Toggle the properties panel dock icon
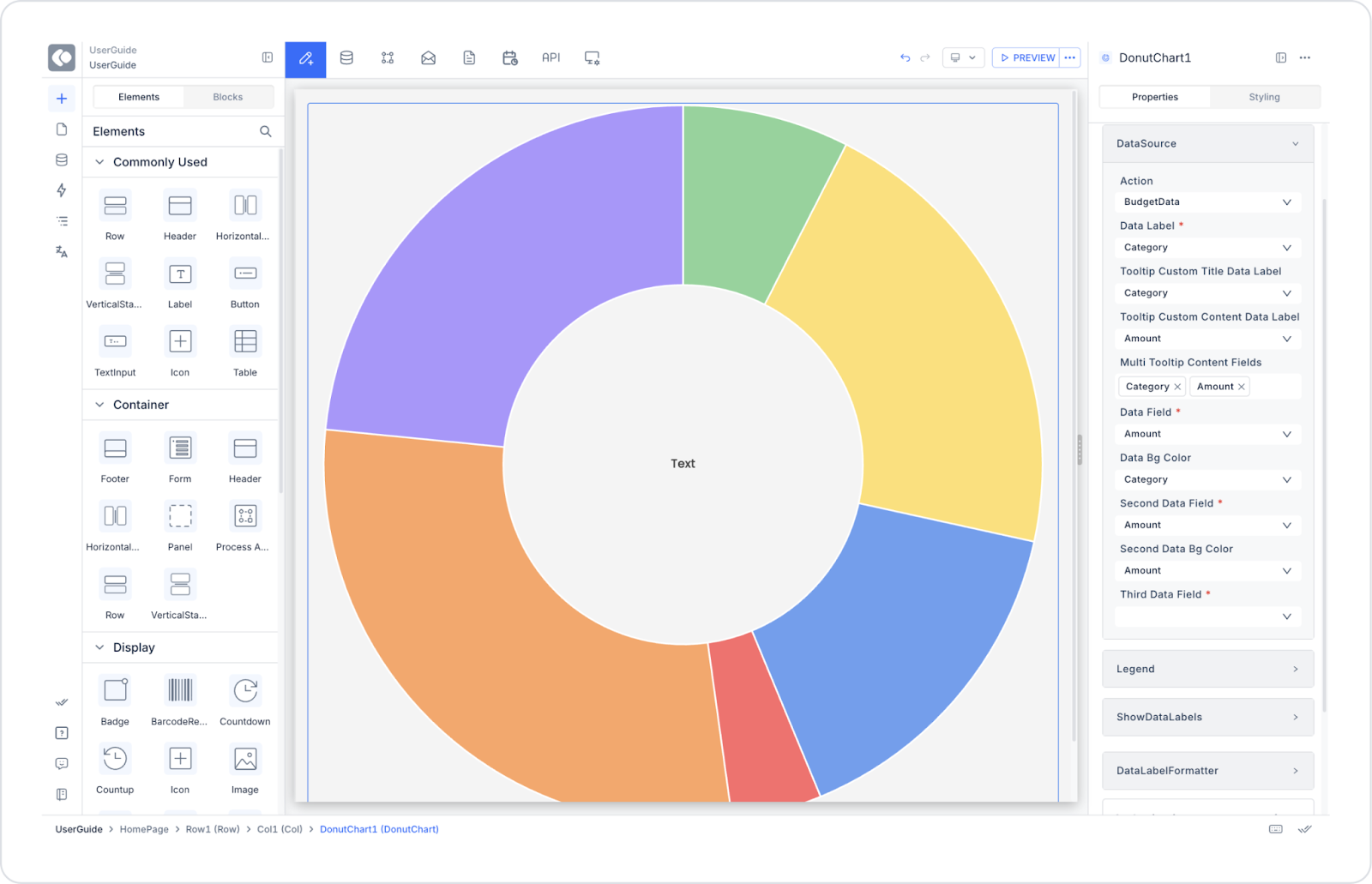The width and height of the screenshot is (1372, 884). pyautogui.click(x=1280, y=57)
